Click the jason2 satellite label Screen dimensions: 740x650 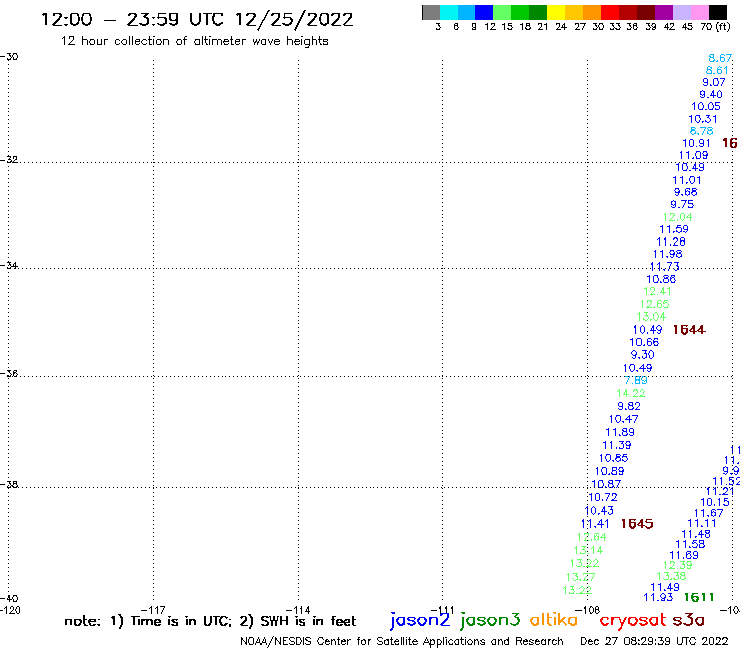click(420, 620)
